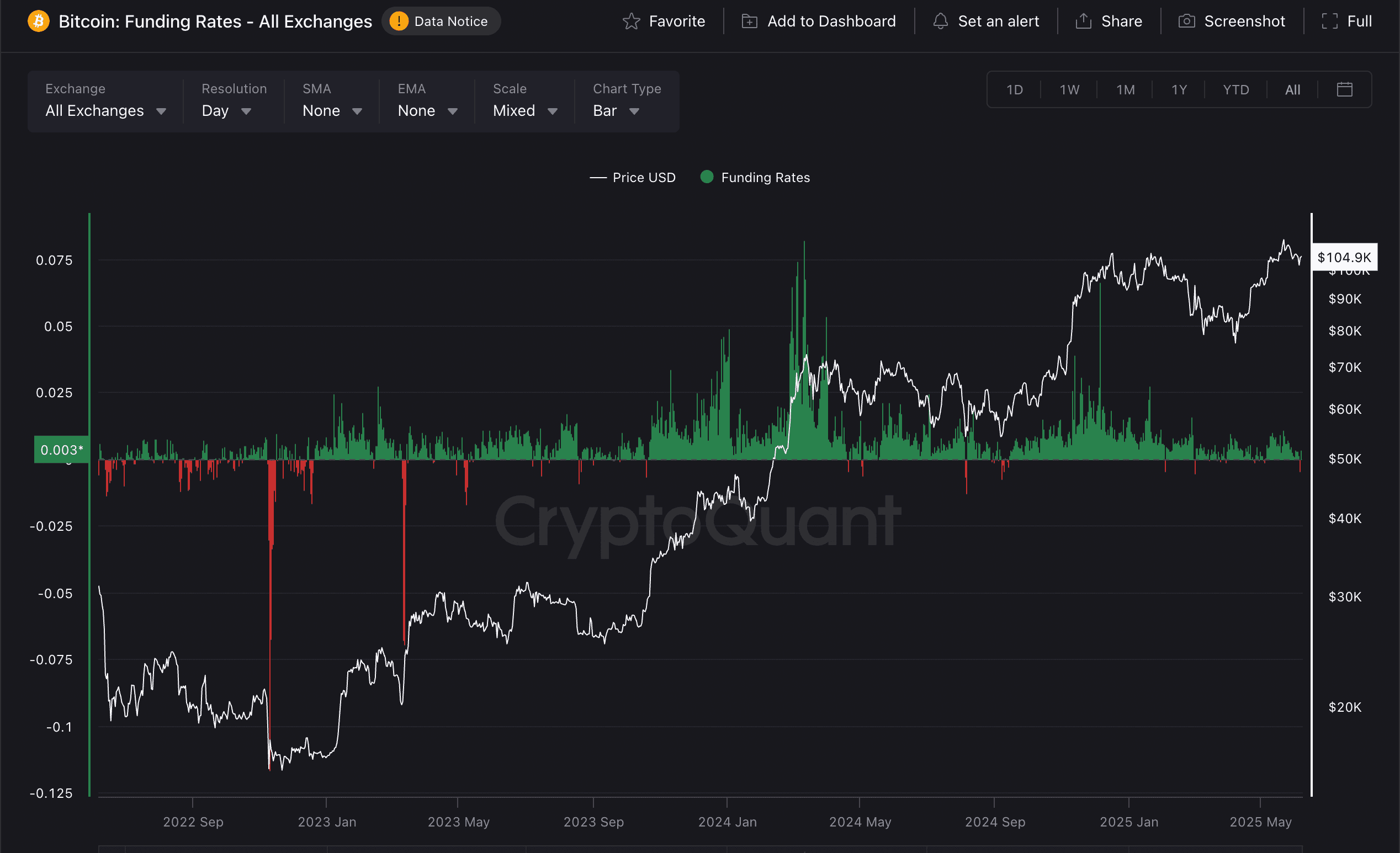Click the green Funding Rates legend dot
The height and width of the screenshot is (853, 1400).
pyautogui.click(x=707, y=177)
